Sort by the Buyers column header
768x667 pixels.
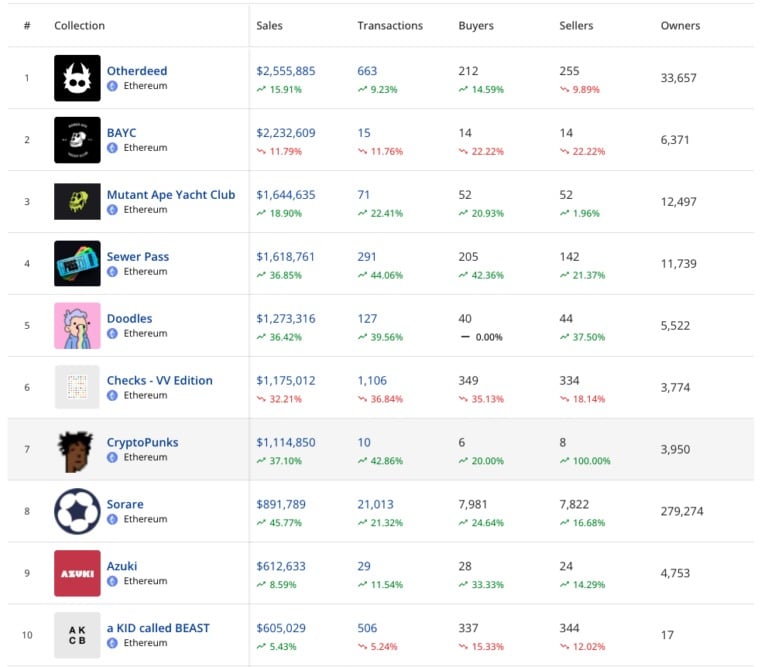(476, 26)
